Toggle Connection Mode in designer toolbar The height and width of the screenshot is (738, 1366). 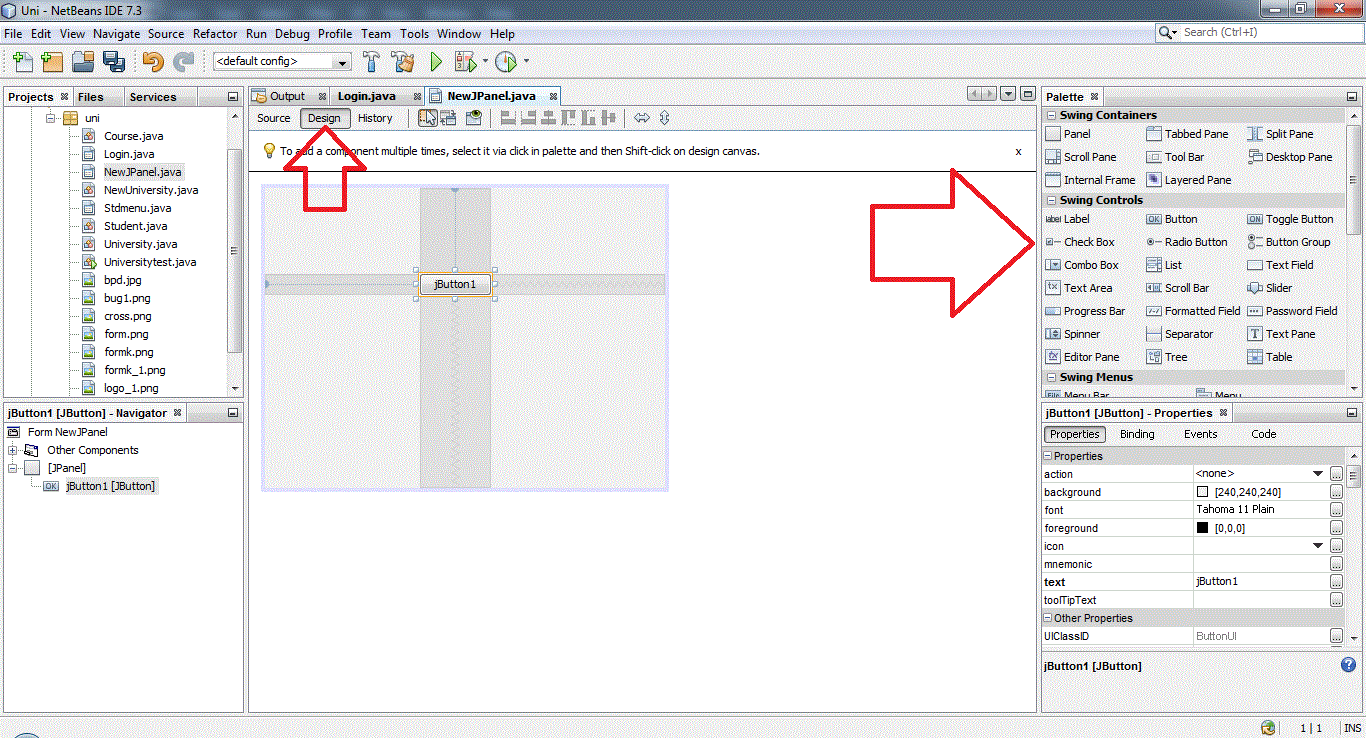(448, 118)
